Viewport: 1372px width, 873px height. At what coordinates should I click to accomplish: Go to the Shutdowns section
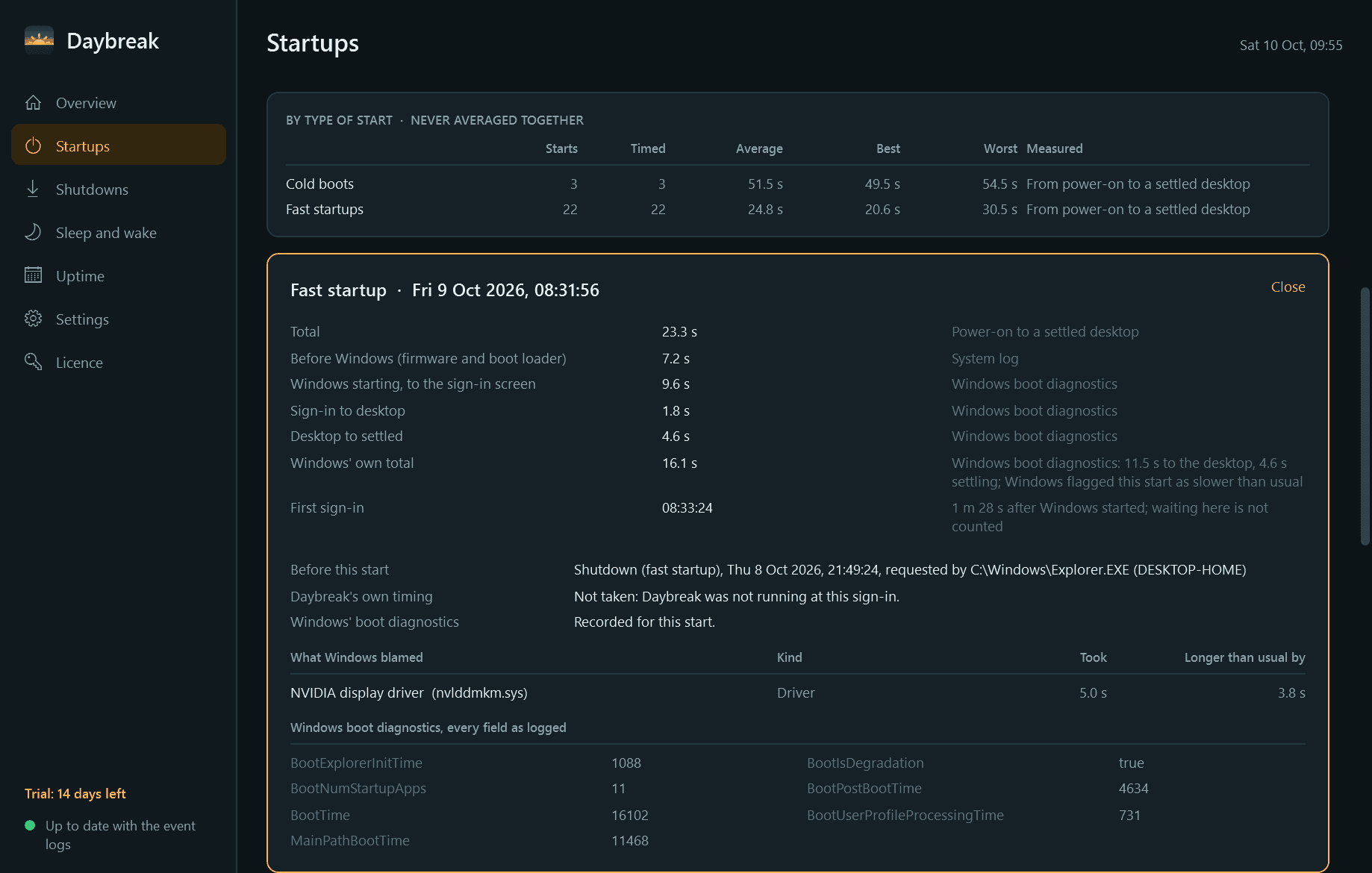[119, 190]
